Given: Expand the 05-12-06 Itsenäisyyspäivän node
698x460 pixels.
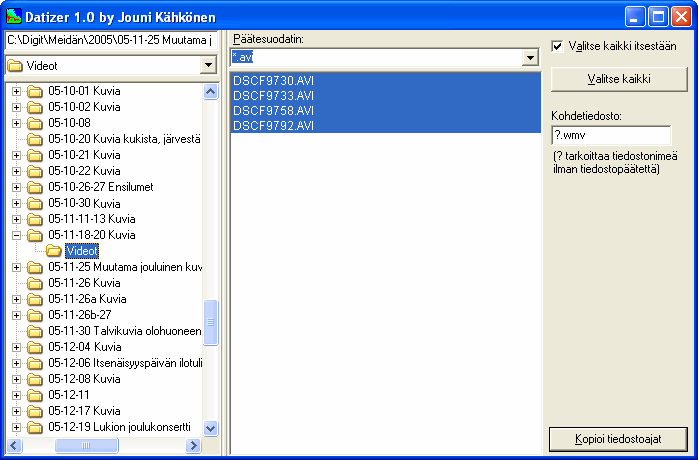Looking at the screenshot, I should point(16,363).
